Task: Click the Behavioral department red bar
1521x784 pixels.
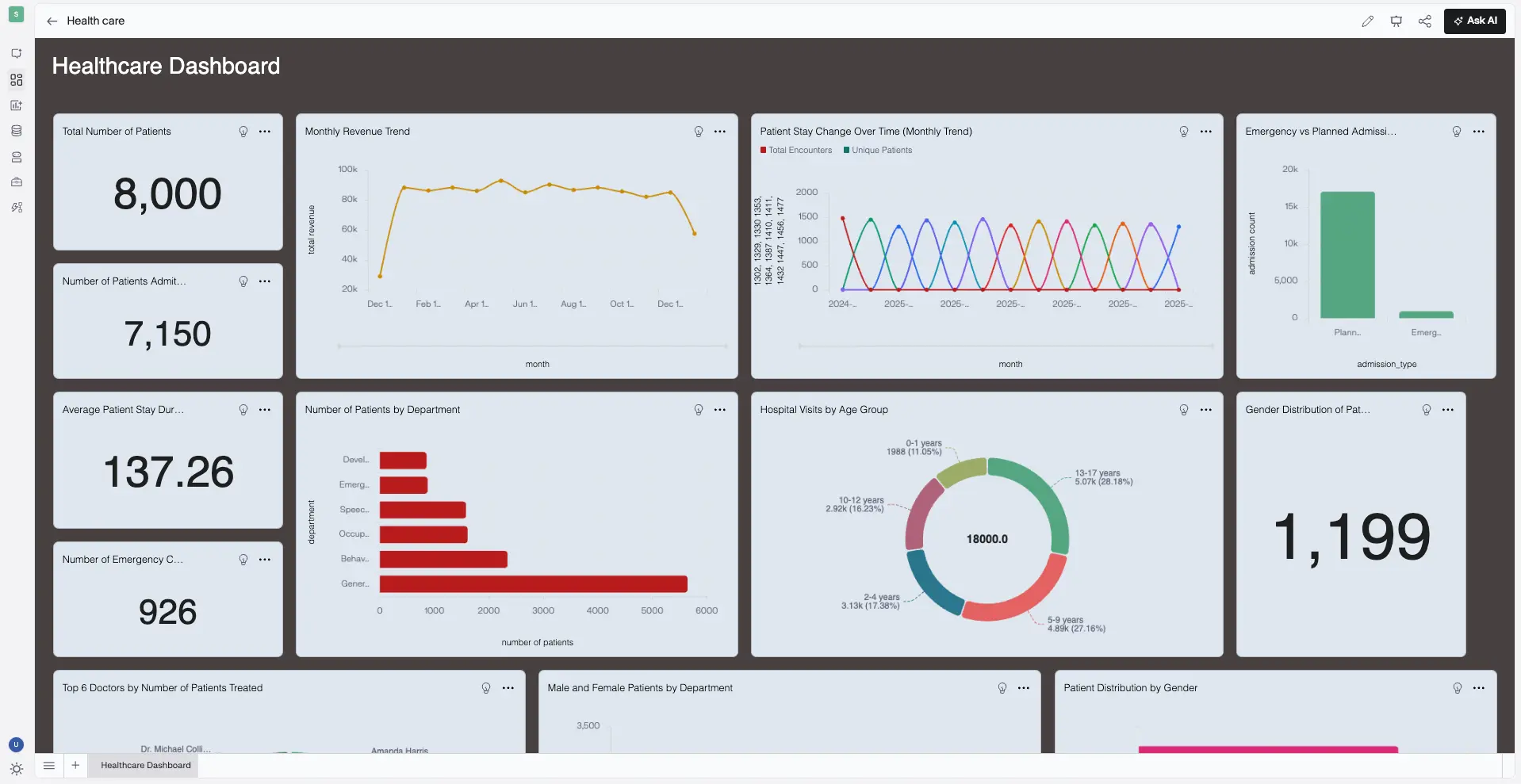Action: pos(443,560)
